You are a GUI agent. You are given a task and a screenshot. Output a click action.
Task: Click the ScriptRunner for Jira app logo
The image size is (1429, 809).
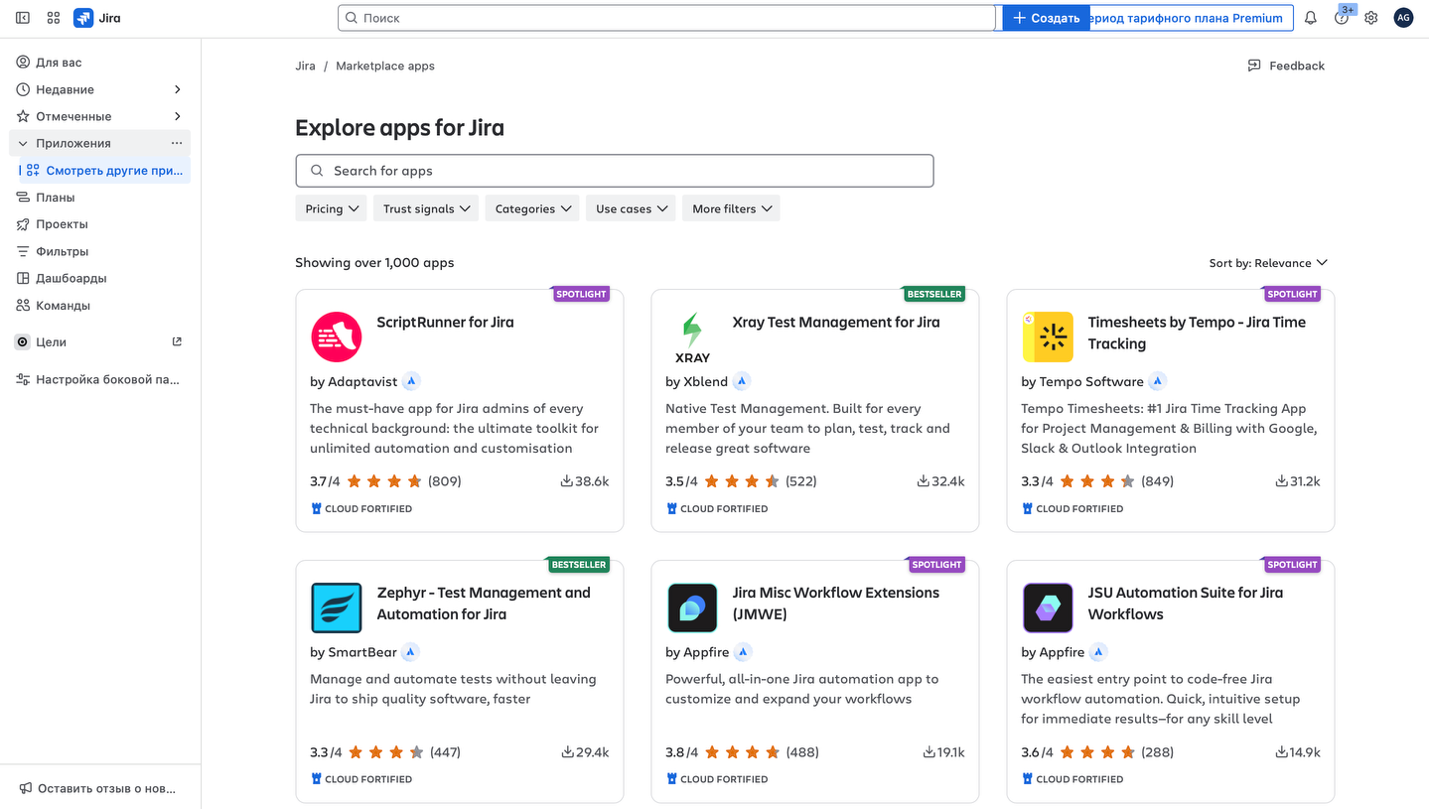click(x=336, y=336)
